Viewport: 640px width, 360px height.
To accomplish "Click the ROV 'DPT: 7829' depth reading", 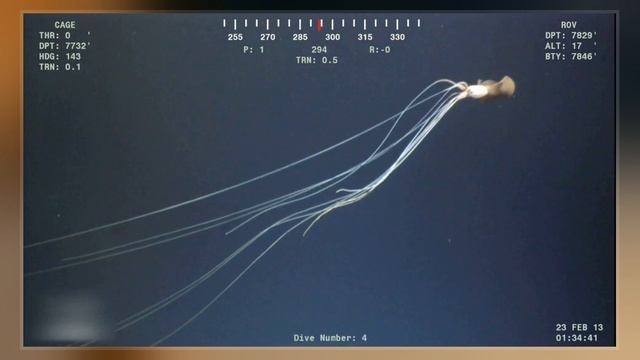I will [x=571, y=36].
